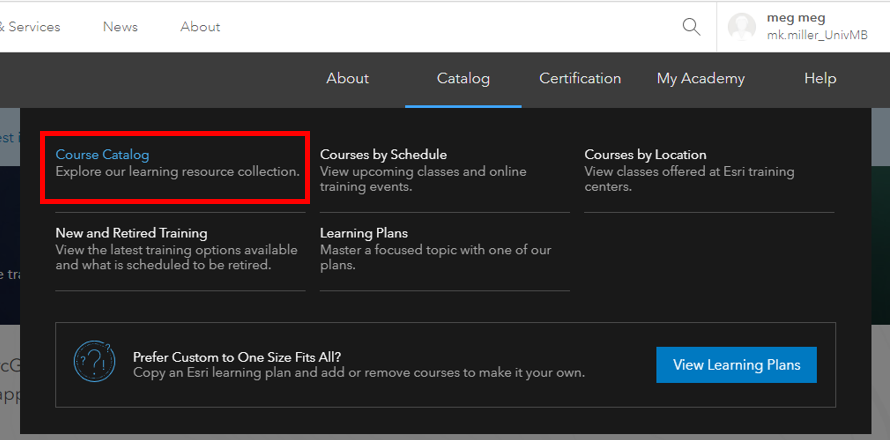Open About in the top white bar

[200, 27]
